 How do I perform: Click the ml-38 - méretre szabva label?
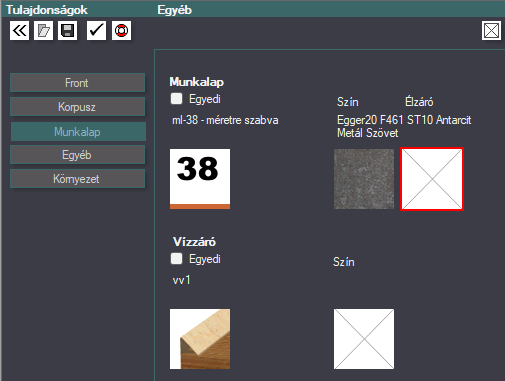pos(225,120)
